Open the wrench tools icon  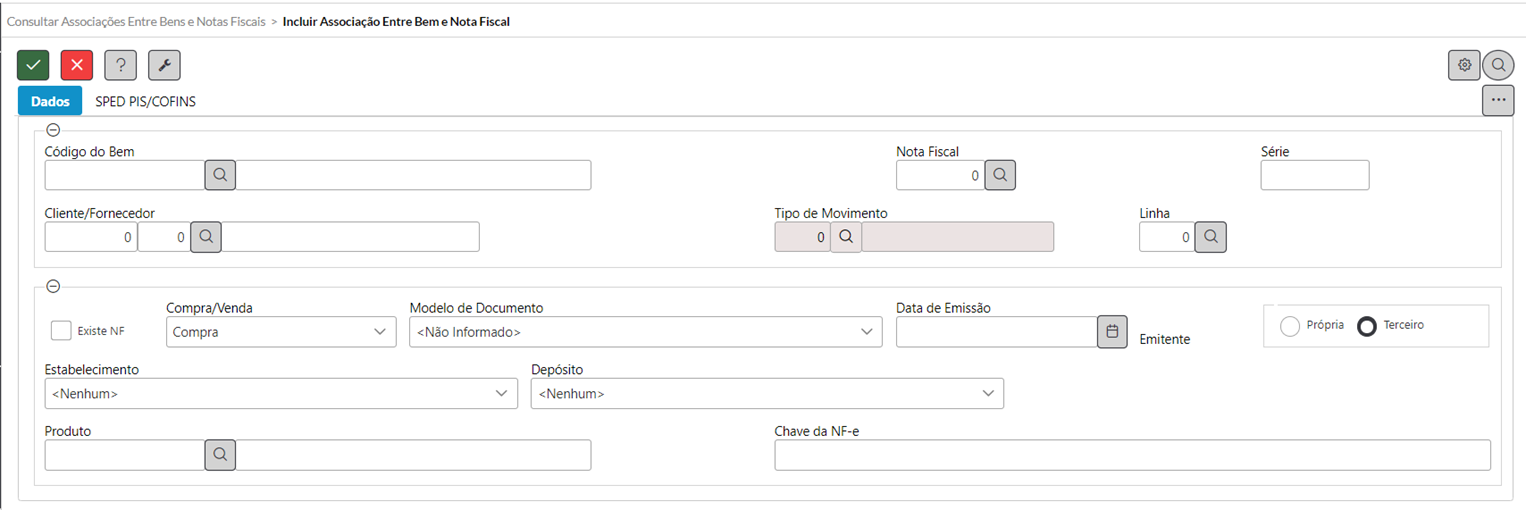click(164, 65)
